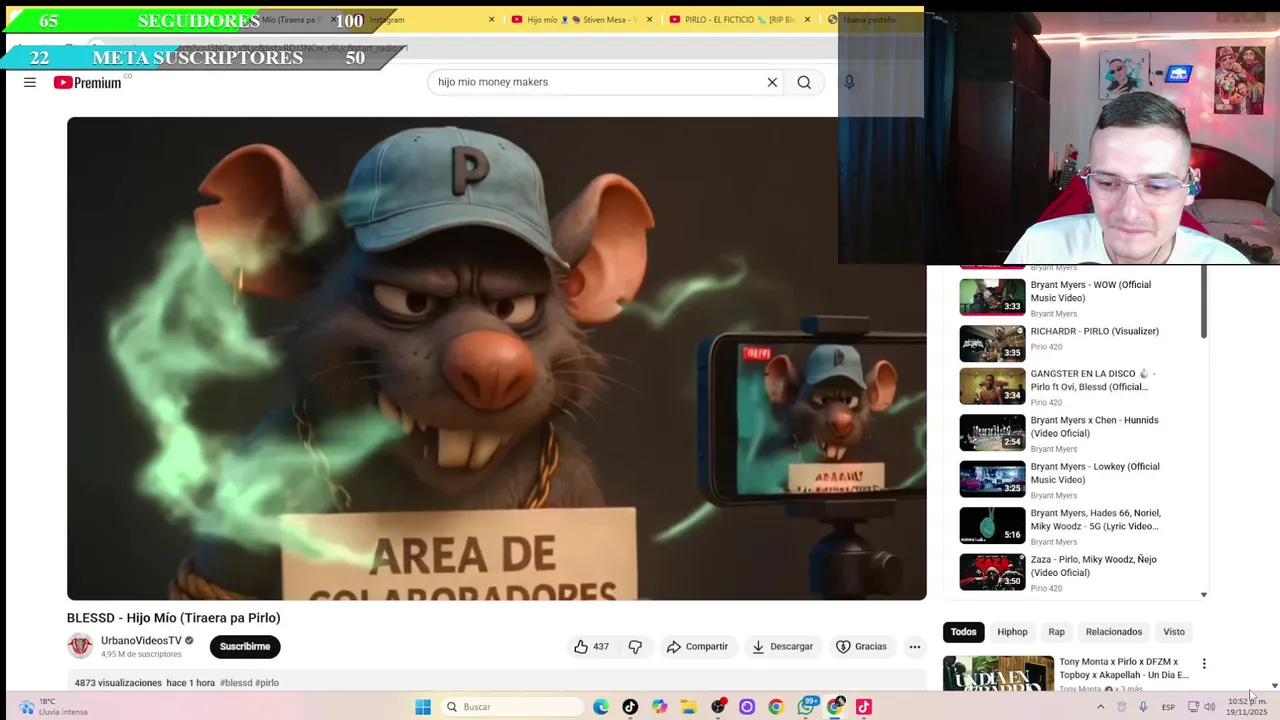Select the Visto filter chip

(1174, 632)
